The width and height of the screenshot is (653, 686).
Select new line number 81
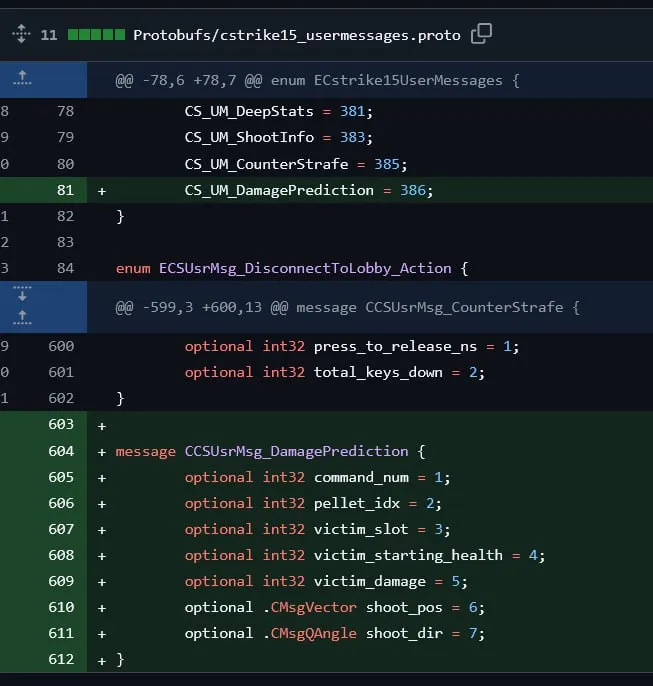(65, 190)
